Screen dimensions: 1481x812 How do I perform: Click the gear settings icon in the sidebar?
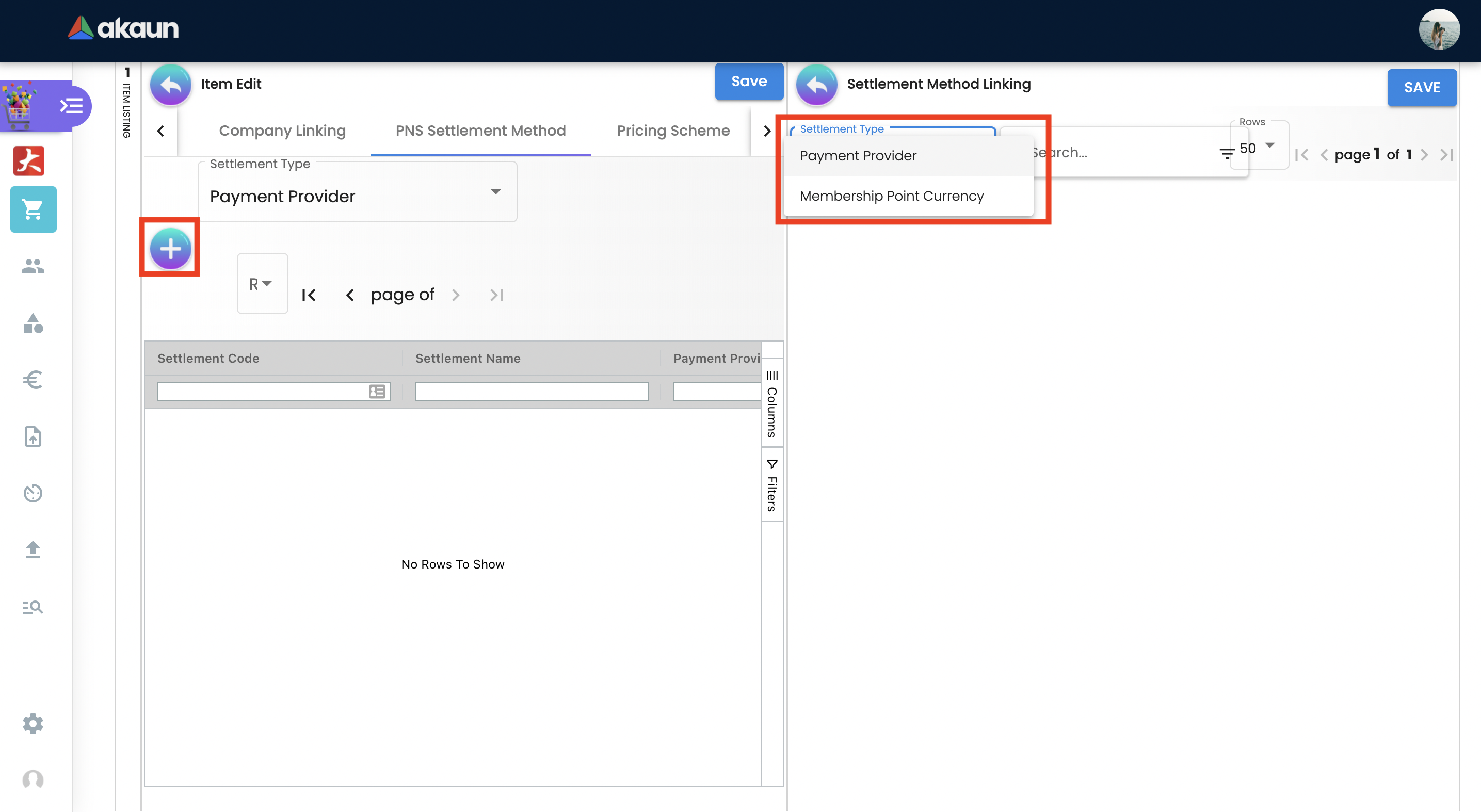click(33, 723)
